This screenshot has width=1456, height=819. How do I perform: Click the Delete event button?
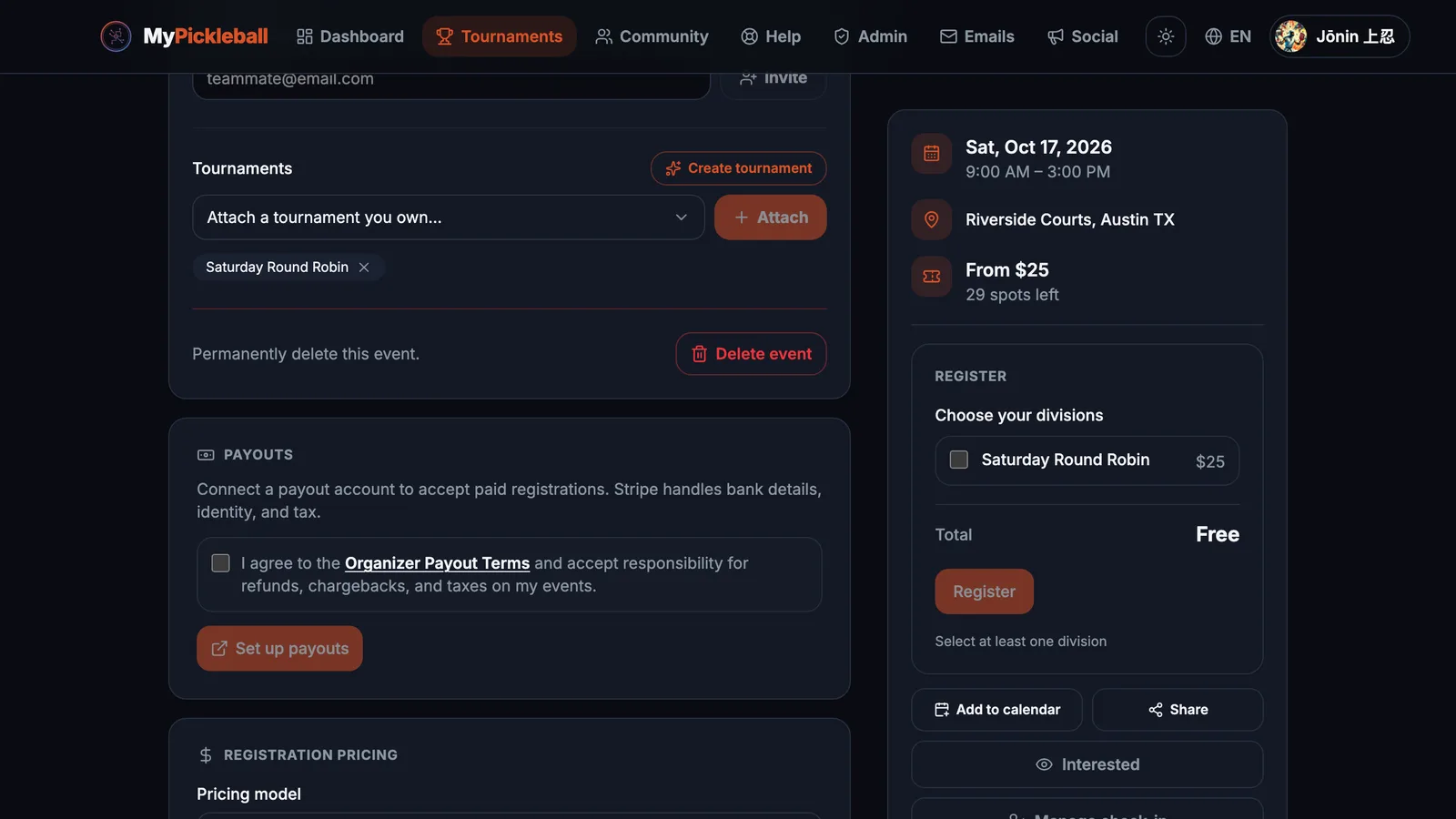[751, 354]
